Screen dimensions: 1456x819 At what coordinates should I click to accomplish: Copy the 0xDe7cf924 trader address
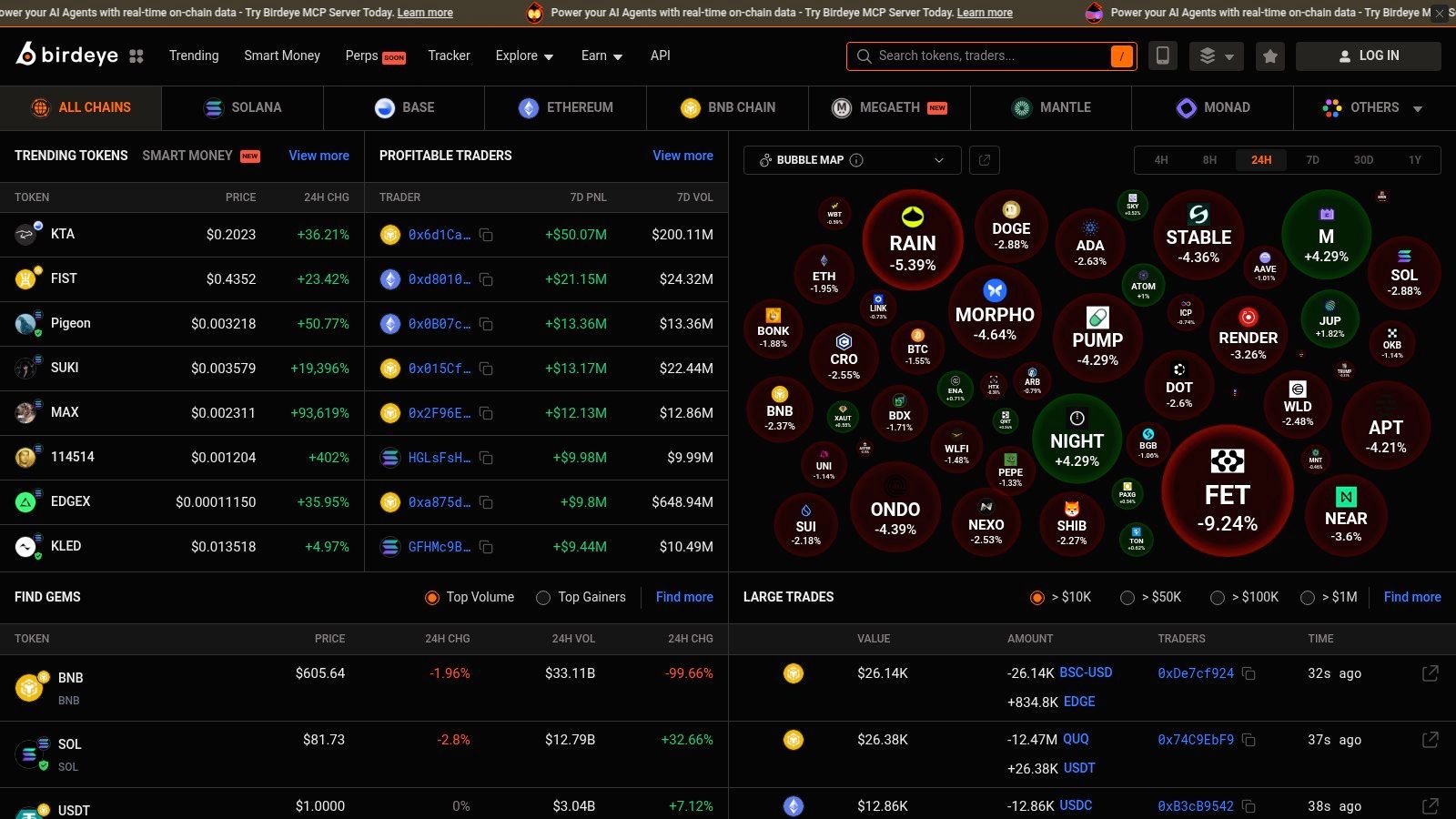[1249, 673]
